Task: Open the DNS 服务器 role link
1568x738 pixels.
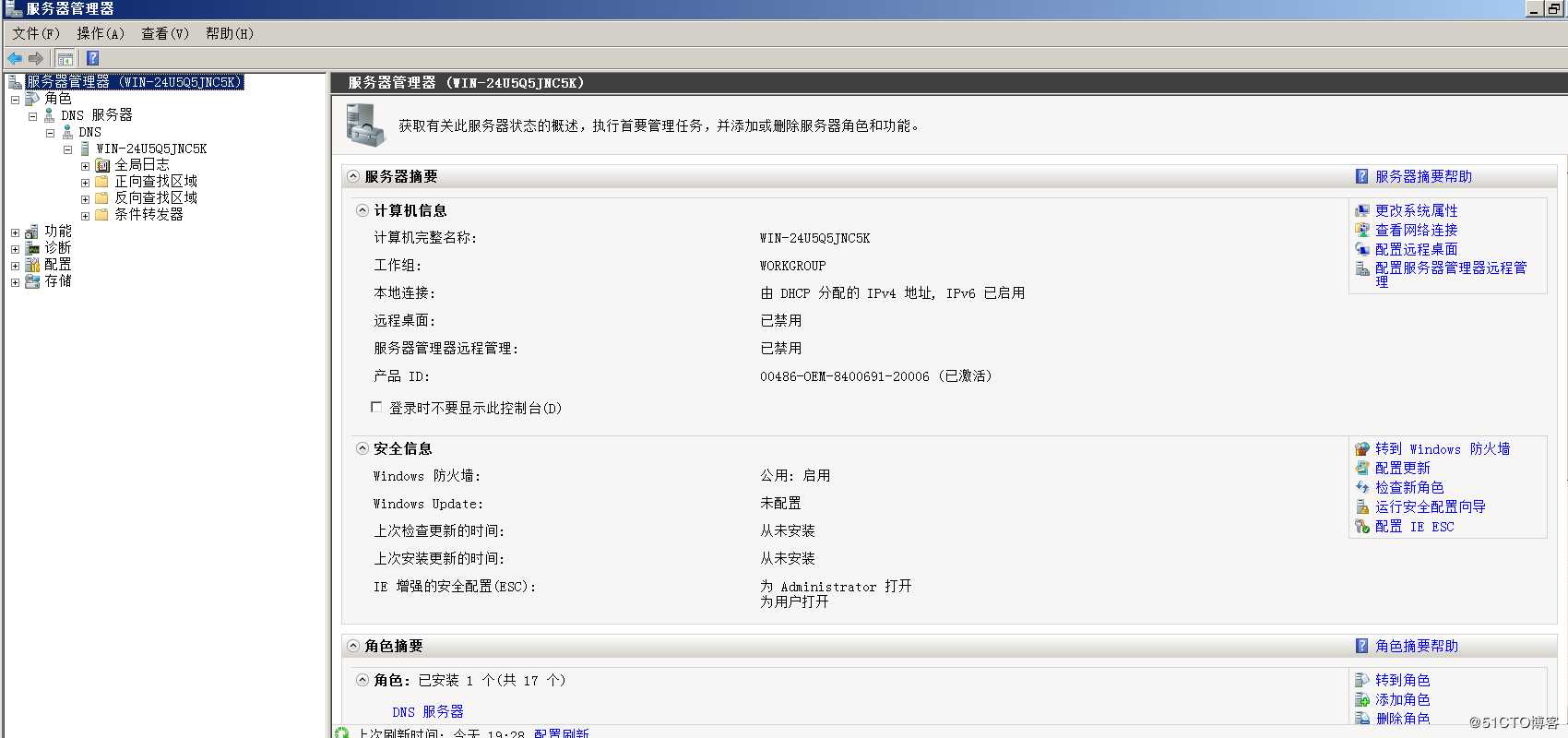Action: tap(428, 712)
